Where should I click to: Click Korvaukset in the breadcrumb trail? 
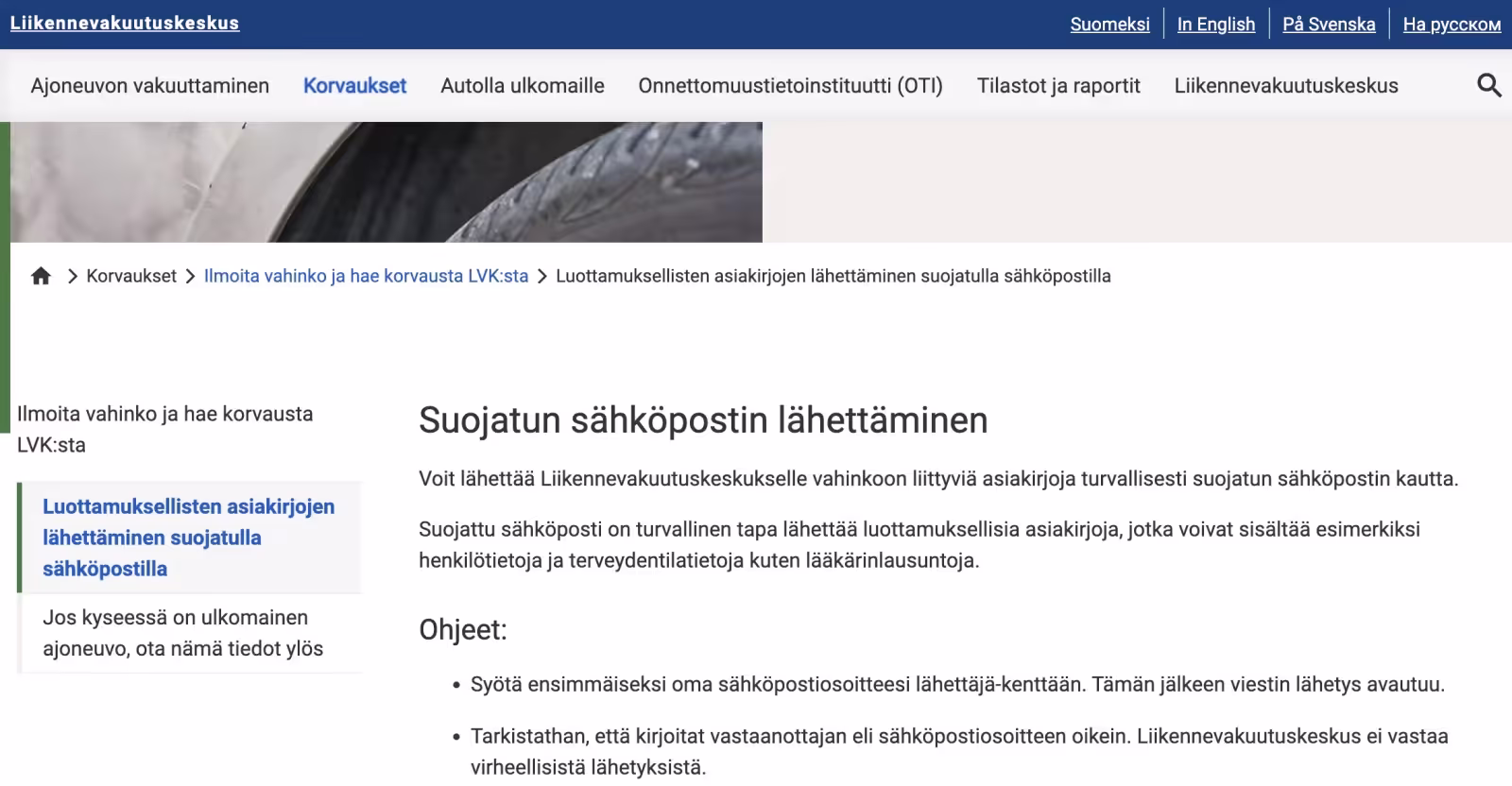point(131,276)
